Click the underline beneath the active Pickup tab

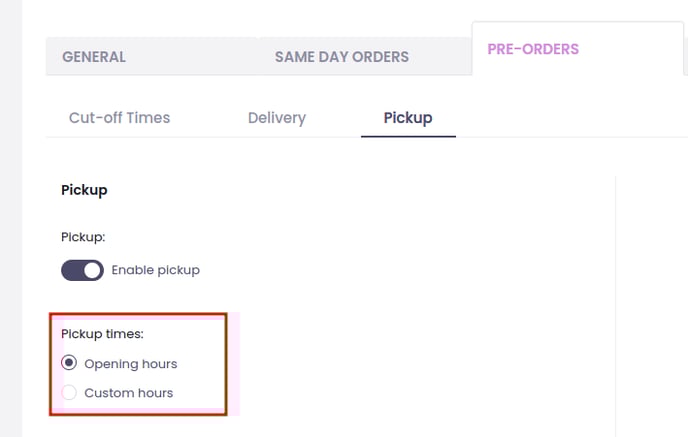408,136
